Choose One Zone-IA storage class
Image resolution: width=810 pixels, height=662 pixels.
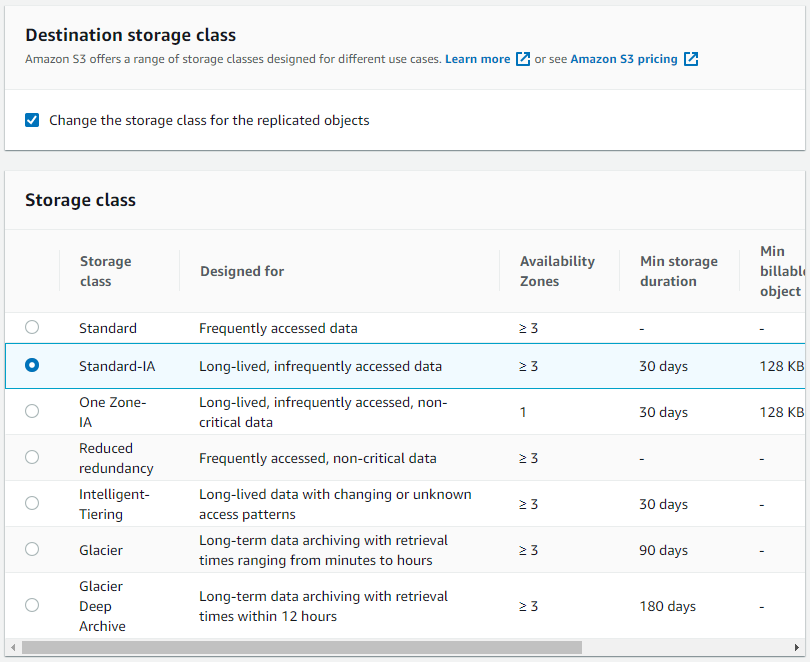click(x=31, y=411)
